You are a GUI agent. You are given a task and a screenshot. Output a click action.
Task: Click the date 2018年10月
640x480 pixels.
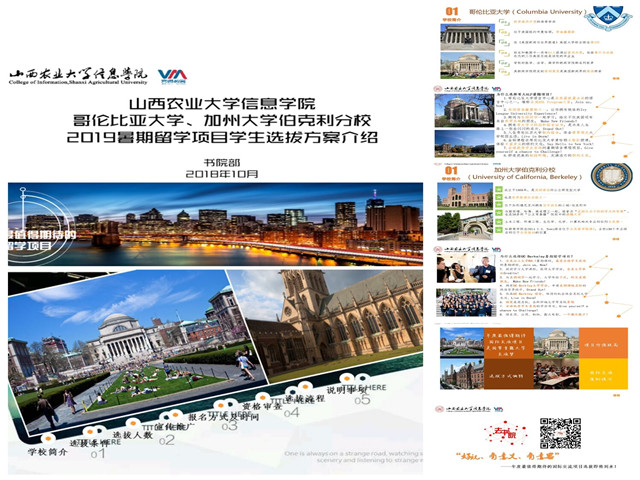tap(222, 174)
